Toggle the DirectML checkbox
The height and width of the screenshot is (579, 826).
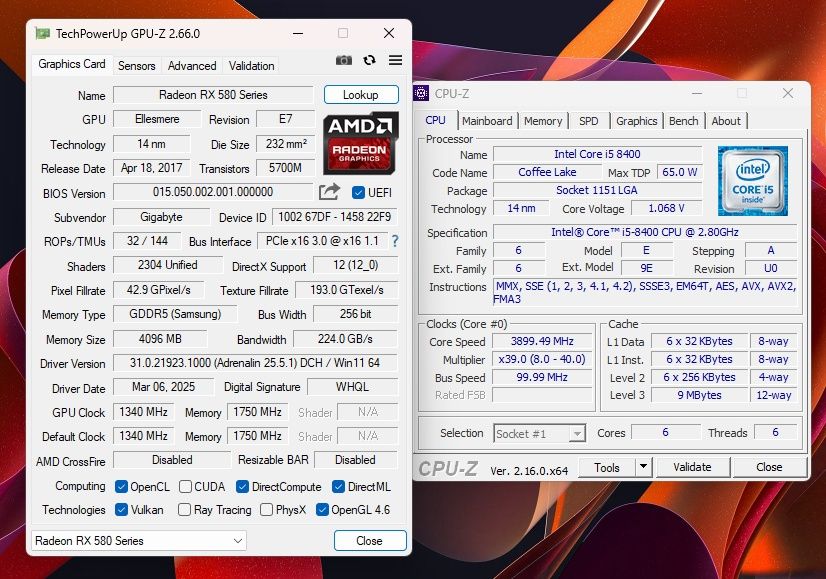(338, 487)
